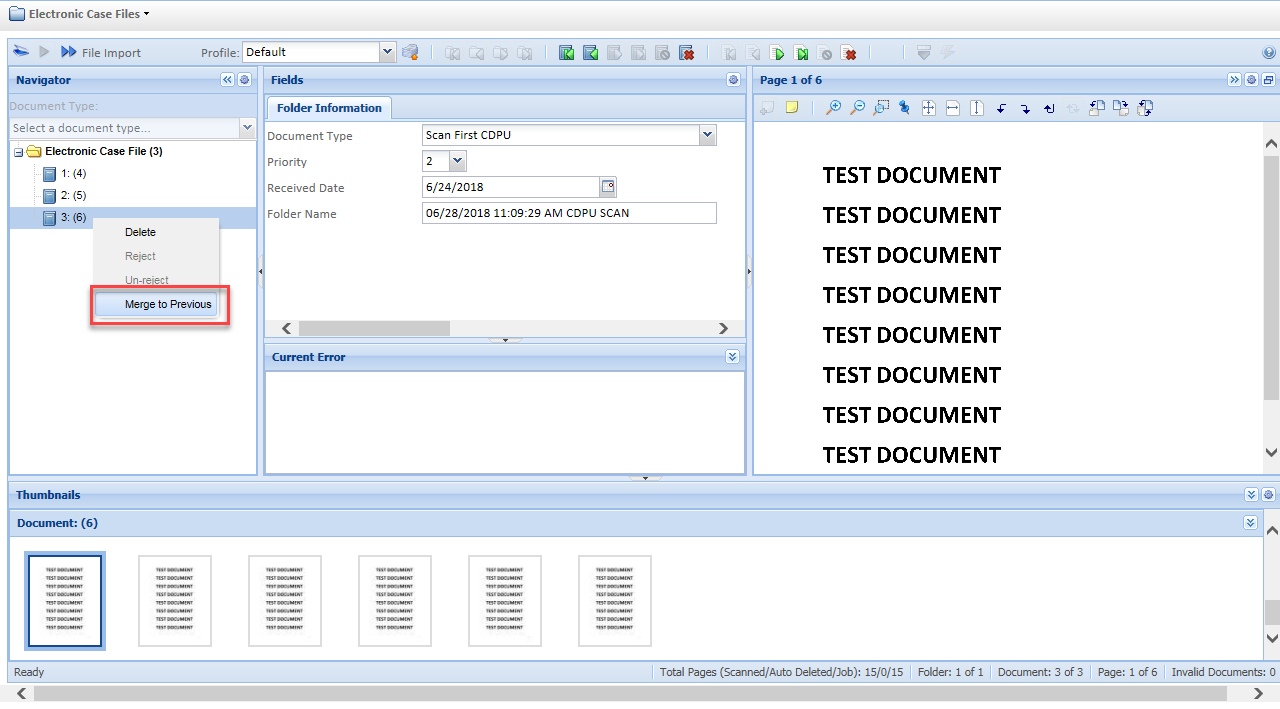Add a yellow sticky note annotation
The width and height of the screenshot is (1280, 709).
(x=791, y=108)
